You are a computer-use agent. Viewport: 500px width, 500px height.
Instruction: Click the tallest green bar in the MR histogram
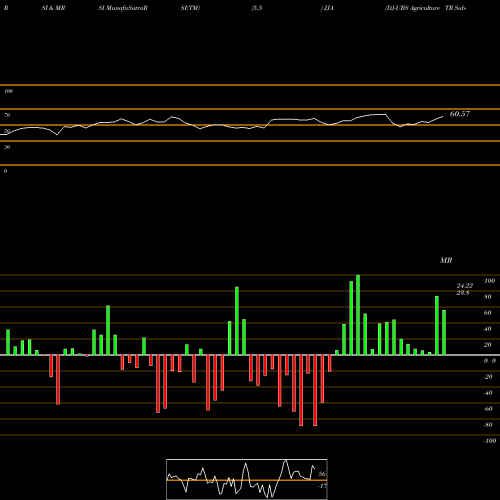pos(358,315)
